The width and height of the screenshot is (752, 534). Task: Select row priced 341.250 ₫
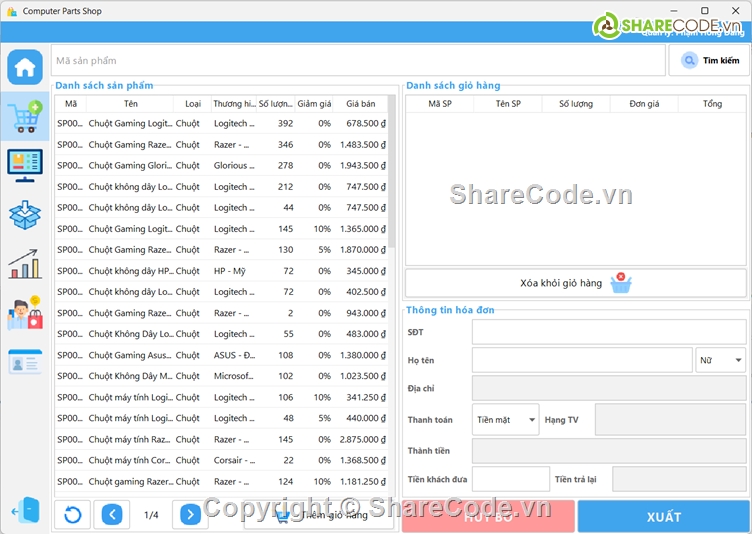pos(221,397)
